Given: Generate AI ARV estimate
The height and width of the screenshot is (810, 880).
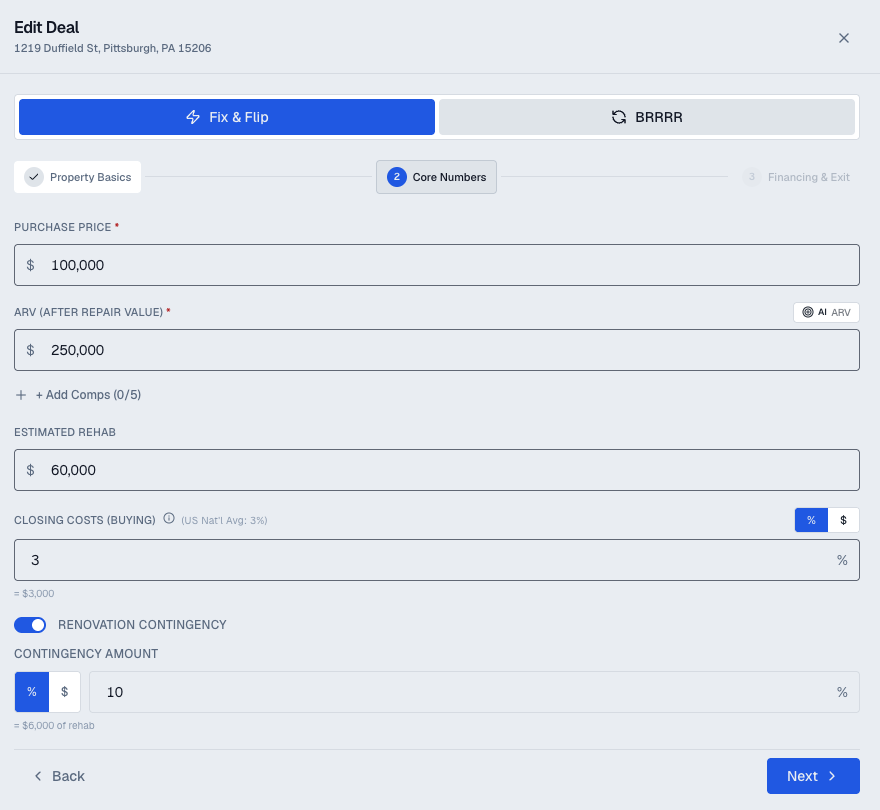Looking at the screenshot, I should click(826, 312).
